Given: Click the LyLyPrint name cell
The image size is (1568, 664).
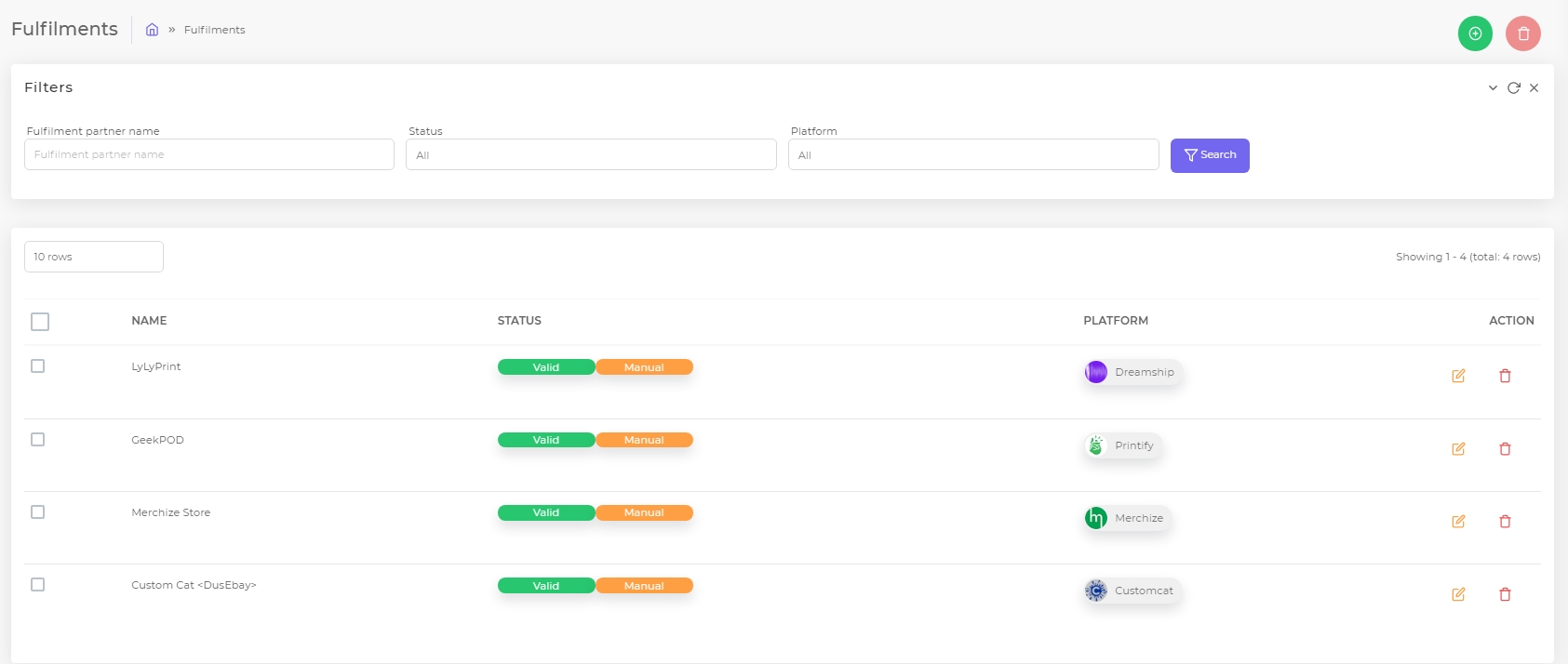Looking at the screenshot, I should pos(156,366).
